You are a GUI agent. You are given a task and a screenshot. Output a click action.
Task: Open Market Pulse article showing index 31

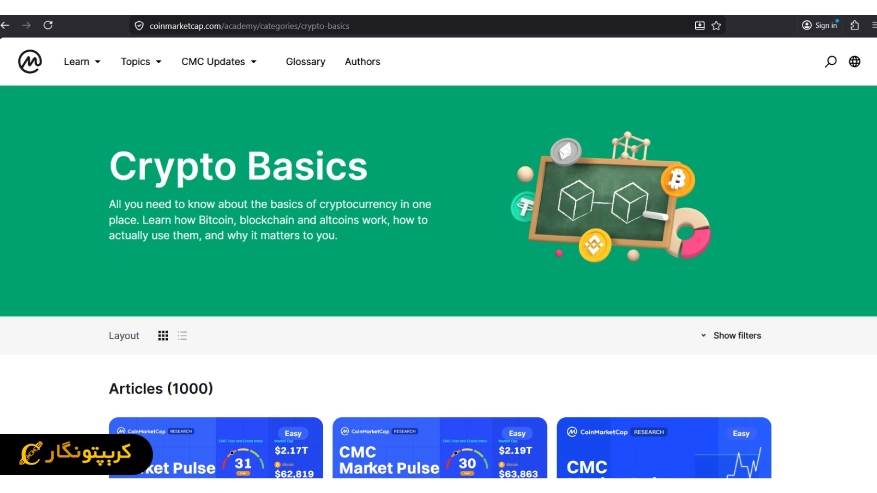tap(216, 448)
